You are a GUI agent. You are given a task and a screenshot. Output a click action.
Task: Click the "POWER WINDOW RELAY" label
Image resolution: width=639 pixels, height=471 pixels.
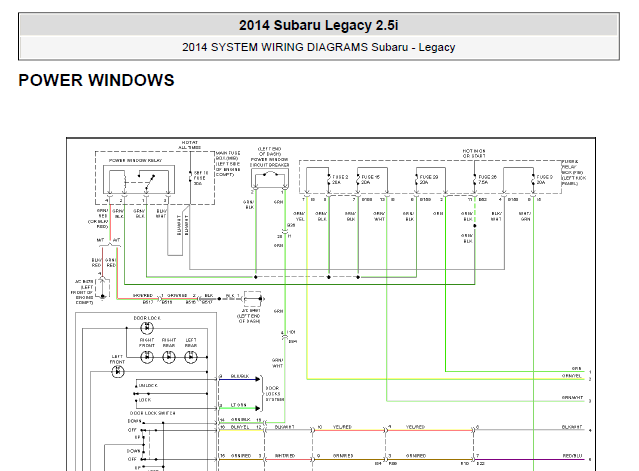[135, 161]
